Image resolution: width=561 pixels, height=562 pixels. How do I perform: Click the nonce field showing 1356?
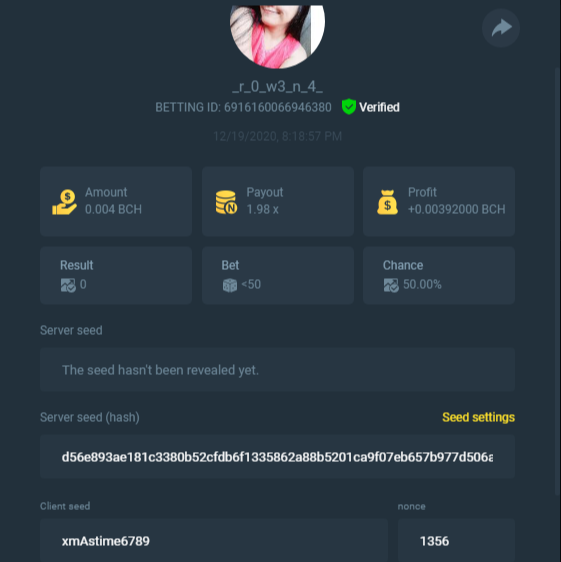(x=456, y=540)
